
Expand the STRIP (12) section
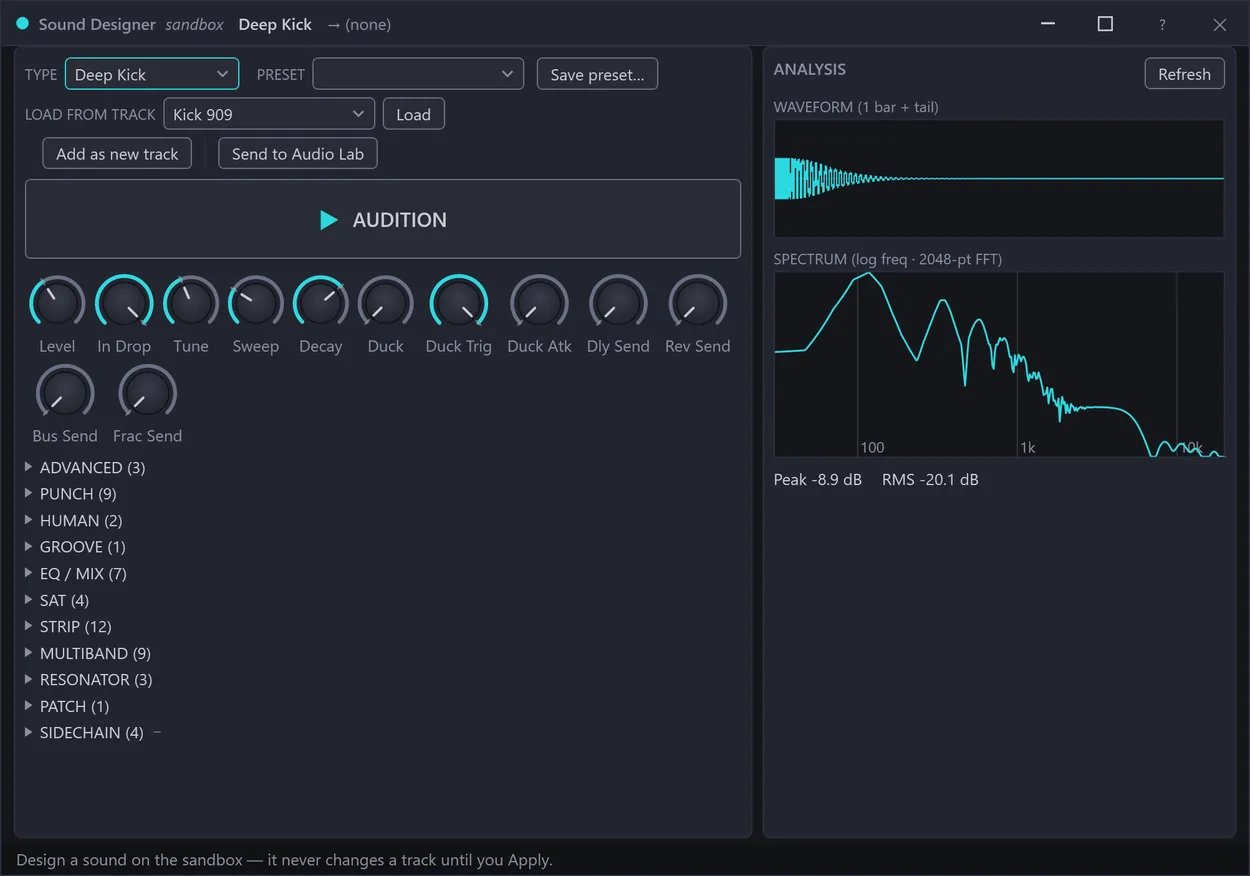click(68, 626)
